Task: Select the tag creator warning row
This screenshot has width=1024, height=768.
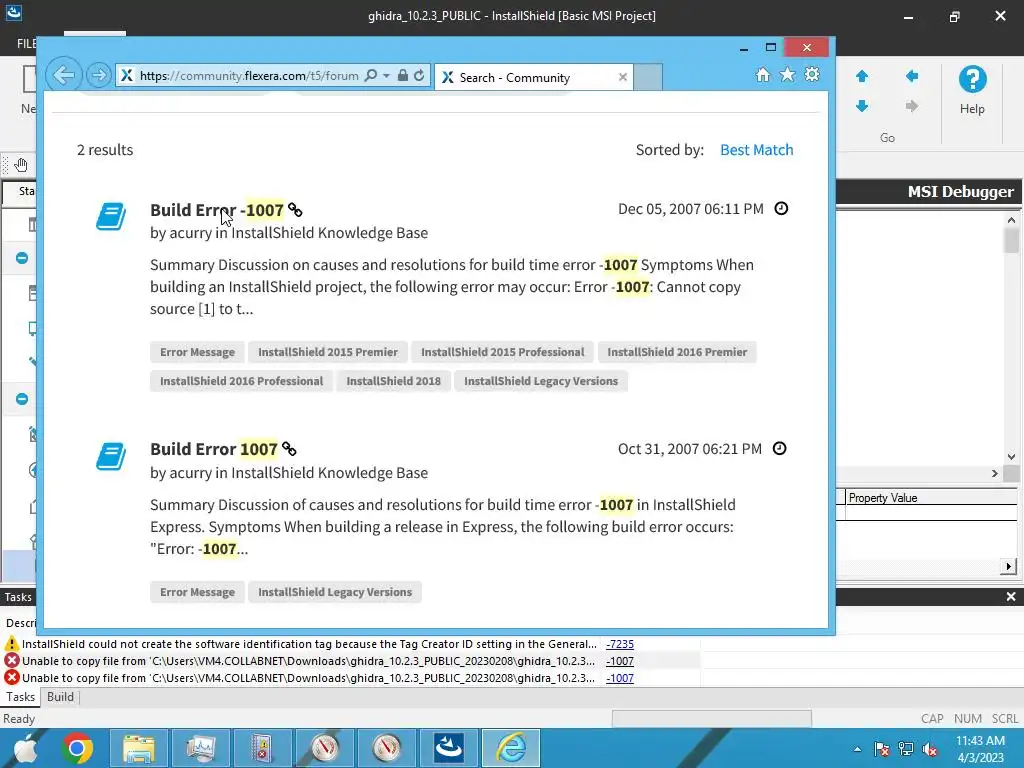Action: [x=351, y=644]
